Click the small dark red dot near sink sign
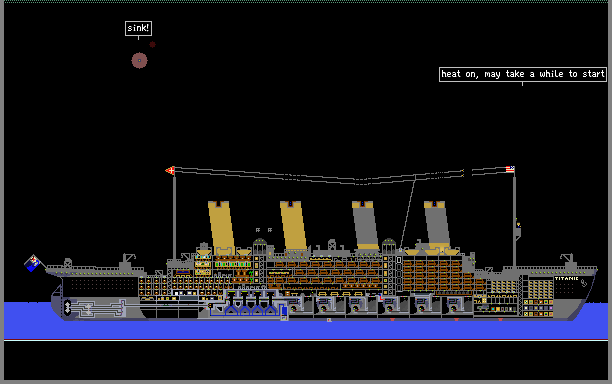Viewport: 612px width, 384px height. click(x=153, y=44)
